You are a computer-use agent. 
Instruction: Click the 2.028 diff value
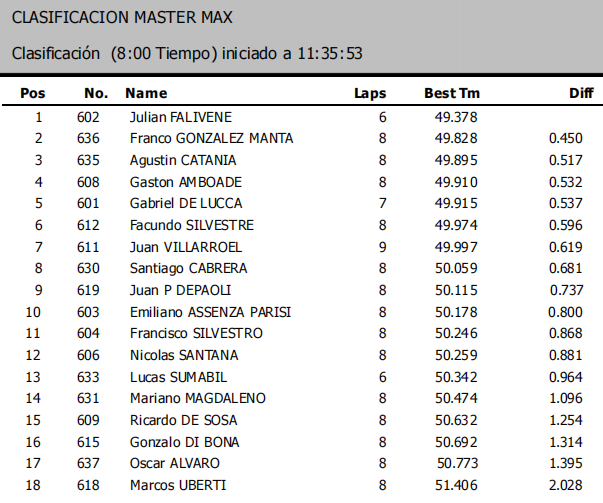(566, 485)
